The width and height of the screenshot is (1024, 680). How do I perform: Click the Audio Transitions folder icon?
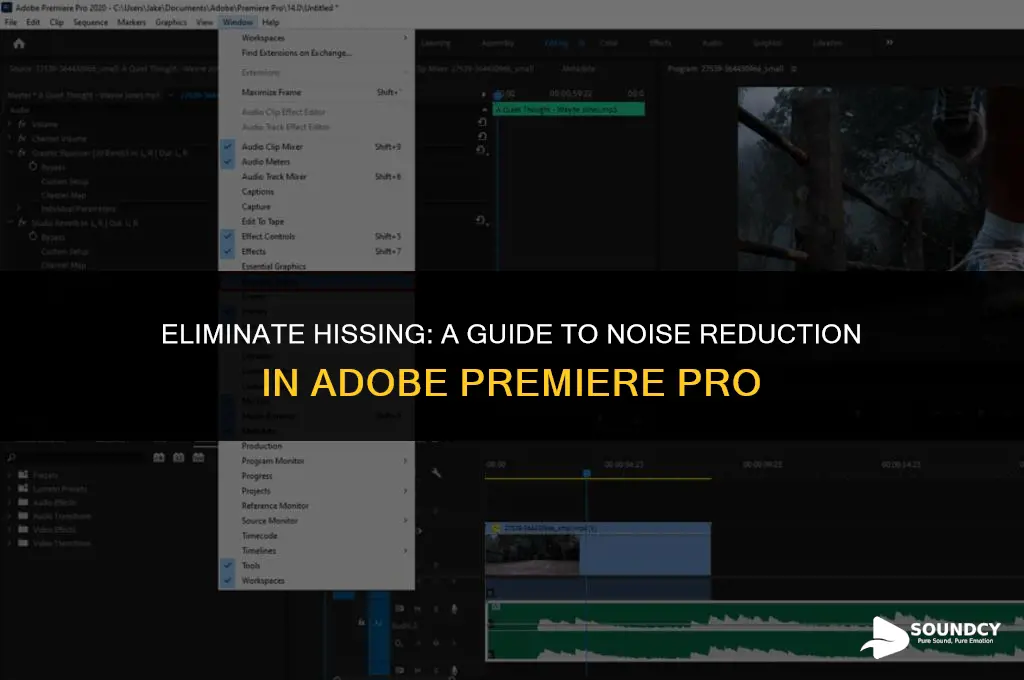[24, 515]
